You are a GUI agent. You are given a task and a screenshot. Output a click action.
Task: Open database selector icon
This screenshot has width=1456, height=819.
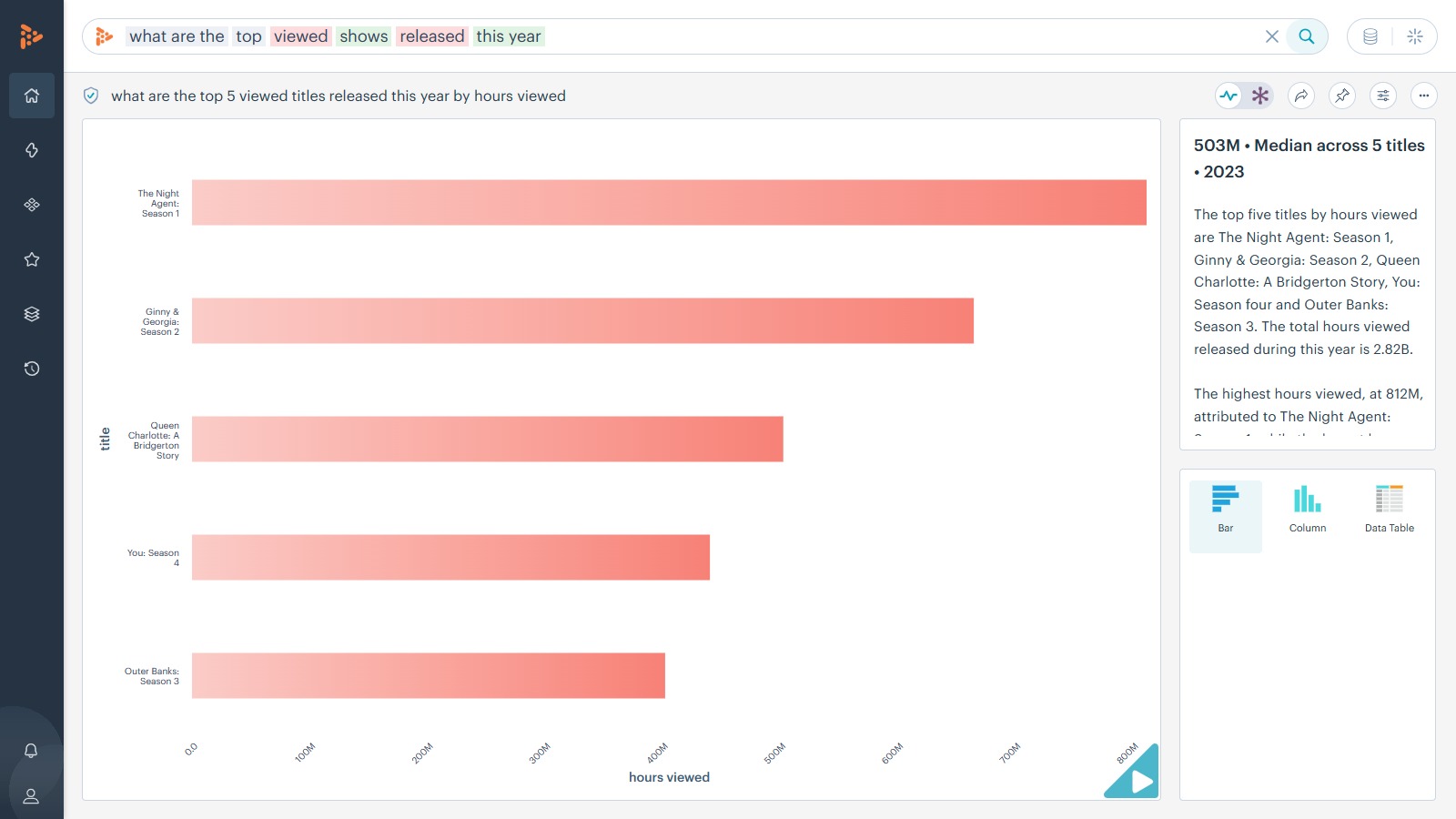pyautogui.click(x=1370, y=36)
